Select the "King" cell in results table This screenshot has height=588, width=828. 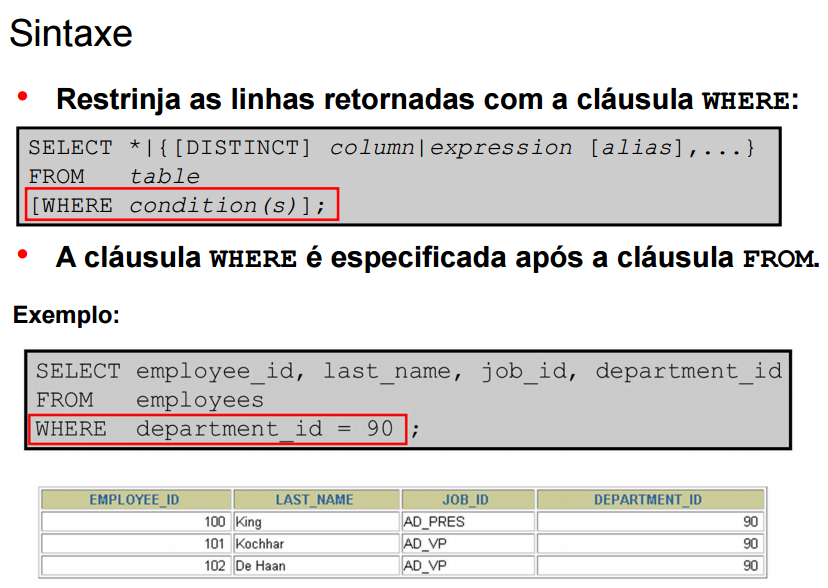[315, 522]
